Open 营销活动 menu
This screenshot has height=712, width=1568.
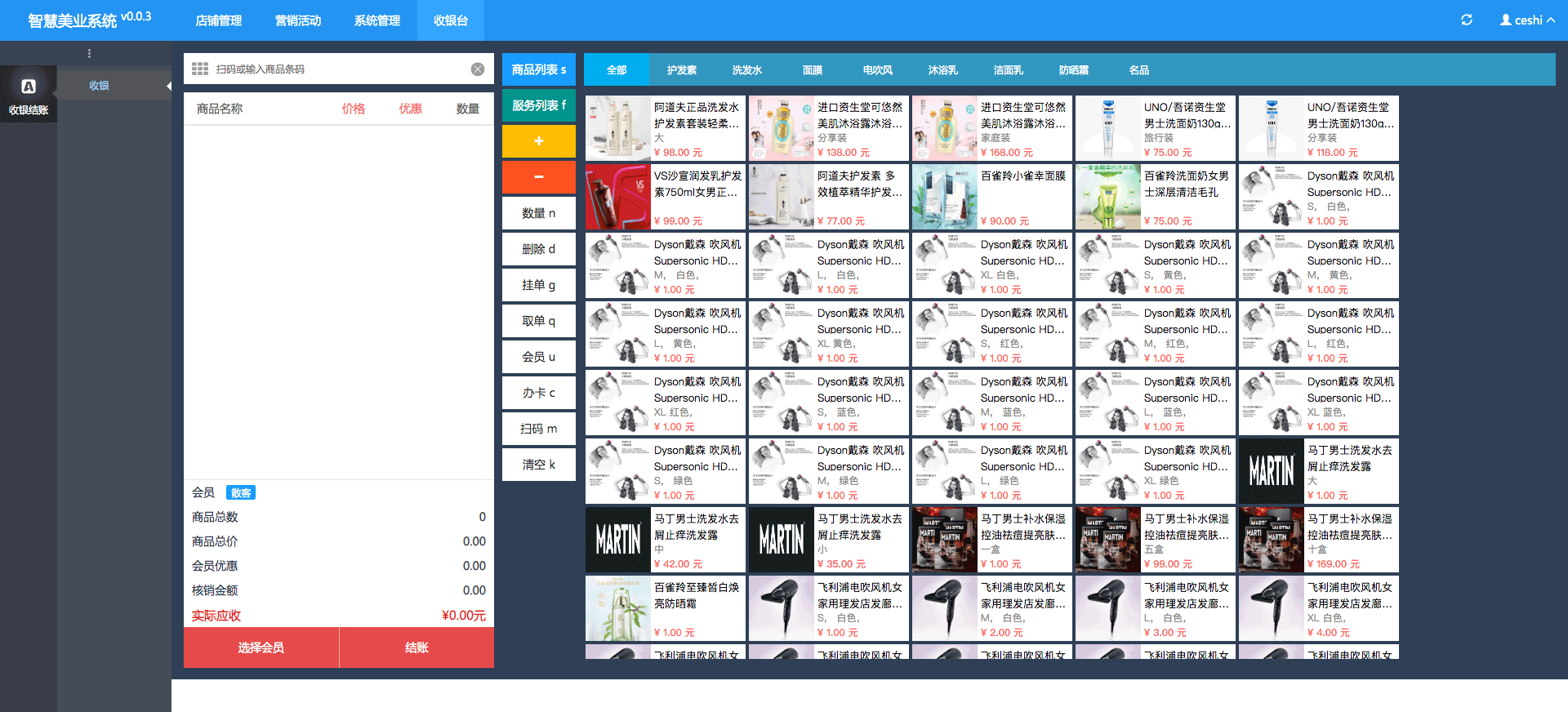tap(298, 20)
